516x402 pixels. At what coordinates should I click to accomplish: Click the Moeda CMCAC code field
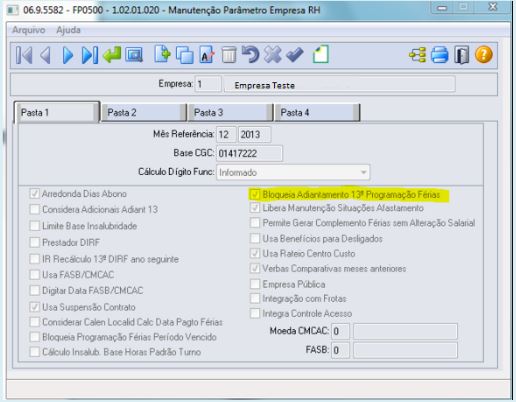click(341, 331)
